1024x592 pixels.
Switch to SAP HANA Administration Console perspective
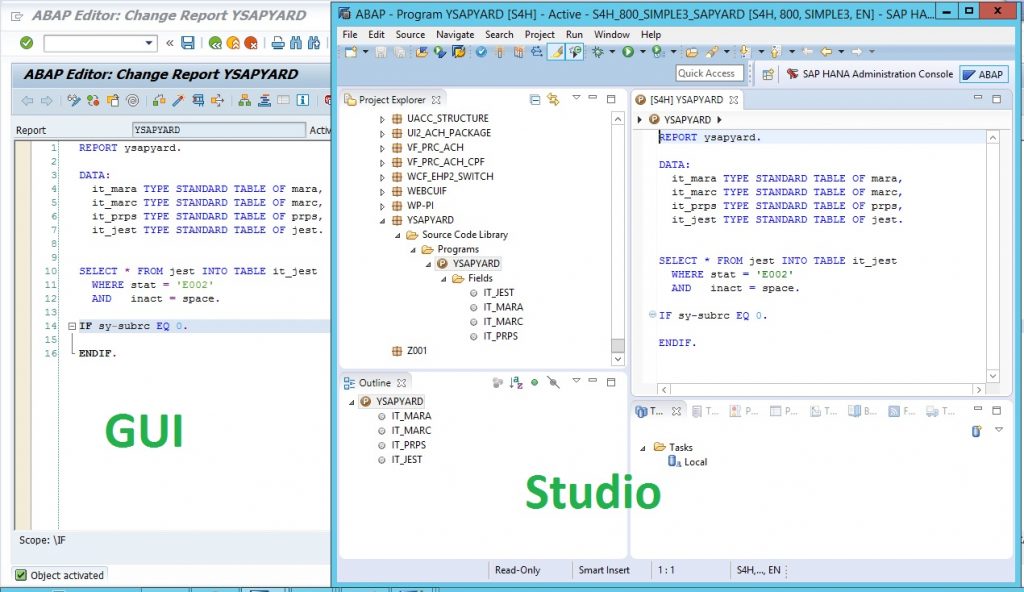(870, 74)
